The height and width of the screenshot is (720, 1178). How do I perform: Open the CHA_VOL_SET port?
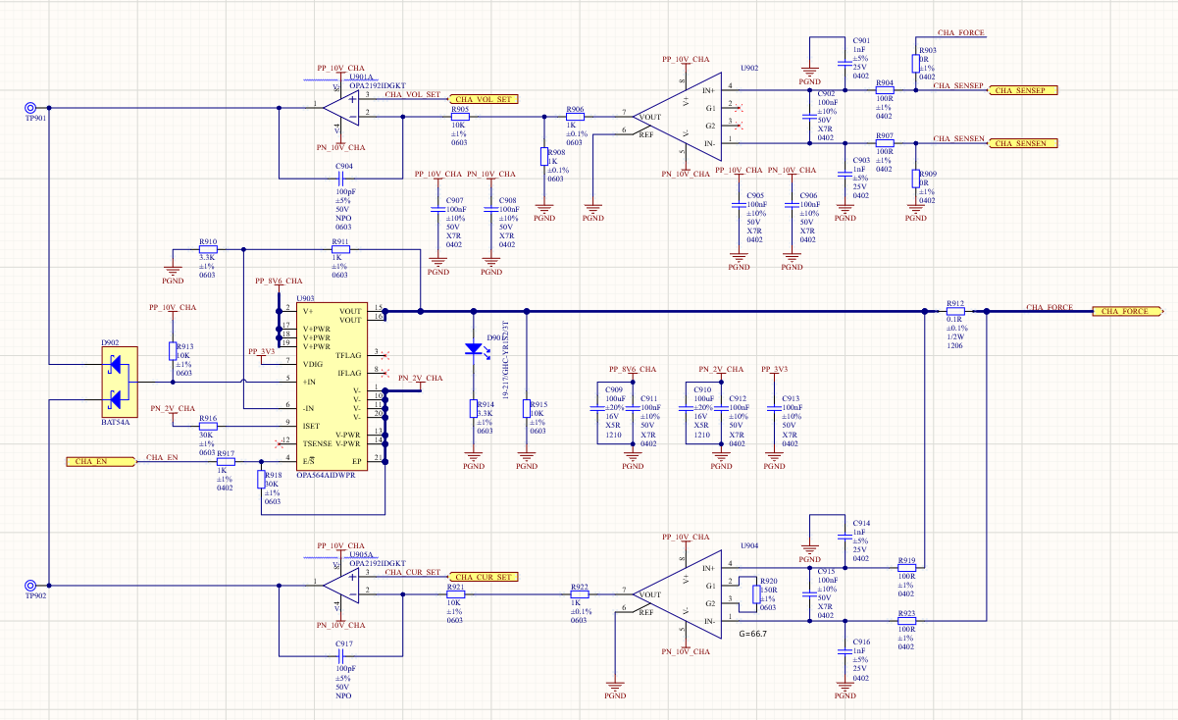[x=485, y=99]
